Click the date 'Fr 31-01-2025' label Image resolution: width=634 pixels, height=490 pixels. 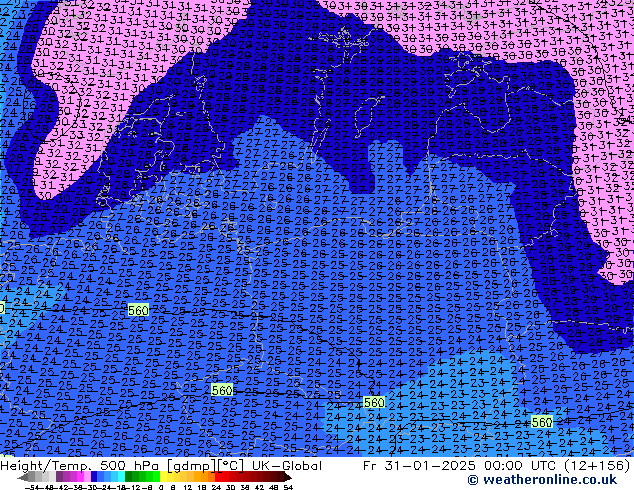coord(420,466)
